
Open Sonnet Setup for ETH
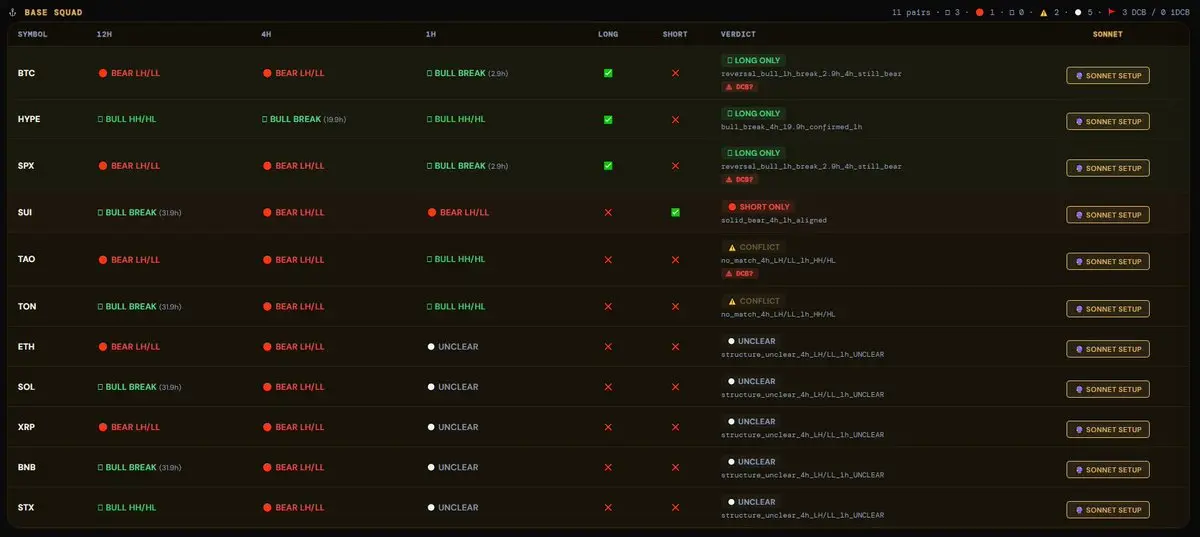click(x=1108, y=349)
